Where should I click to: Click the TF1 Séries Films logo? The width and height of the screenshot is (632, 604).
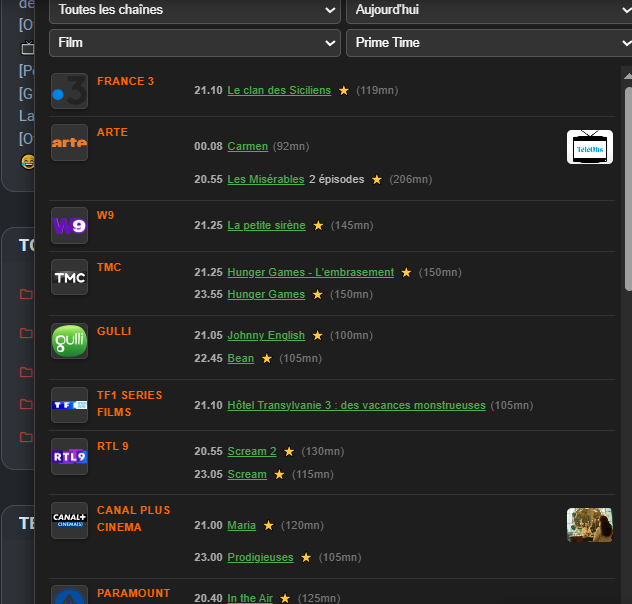point(69,405)
